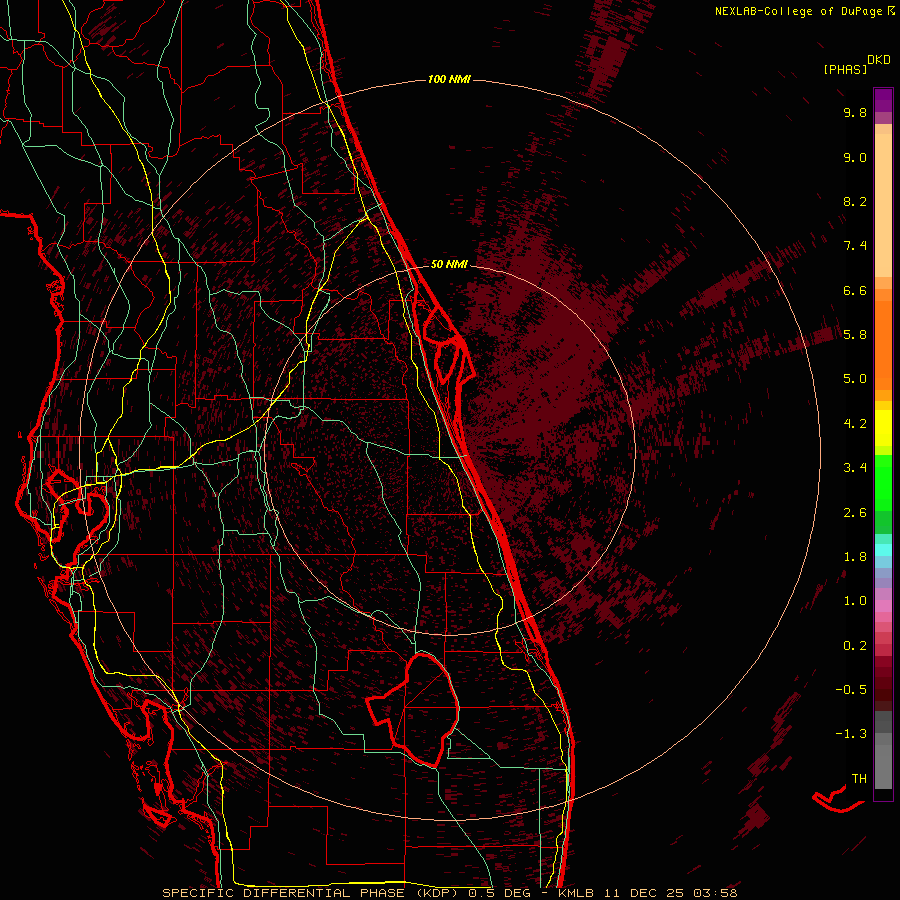Click the 6.6 scale value

point(855,290)
